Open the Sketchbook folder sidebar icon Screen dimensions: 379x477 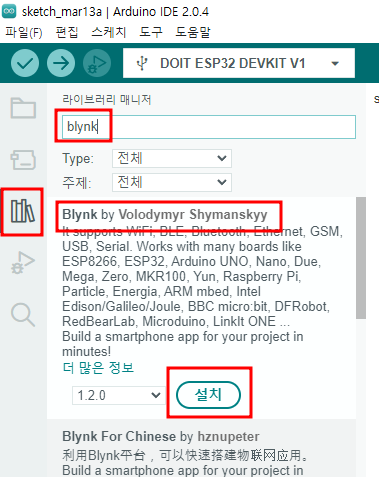pos(23,108)
